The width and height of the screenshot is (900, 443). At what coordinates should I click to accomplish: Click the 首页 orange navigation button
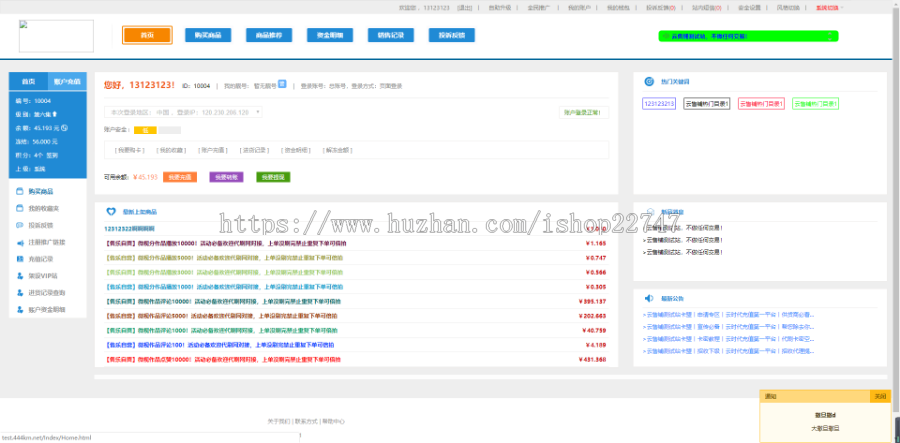[x=147, y=35]
